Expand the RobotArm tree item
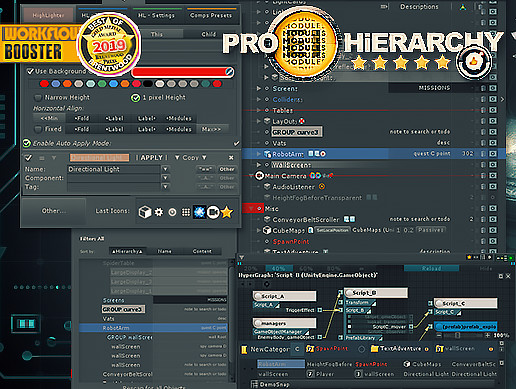Image resolution: width=516 pixels, height=389 pixels. [259, 154]
